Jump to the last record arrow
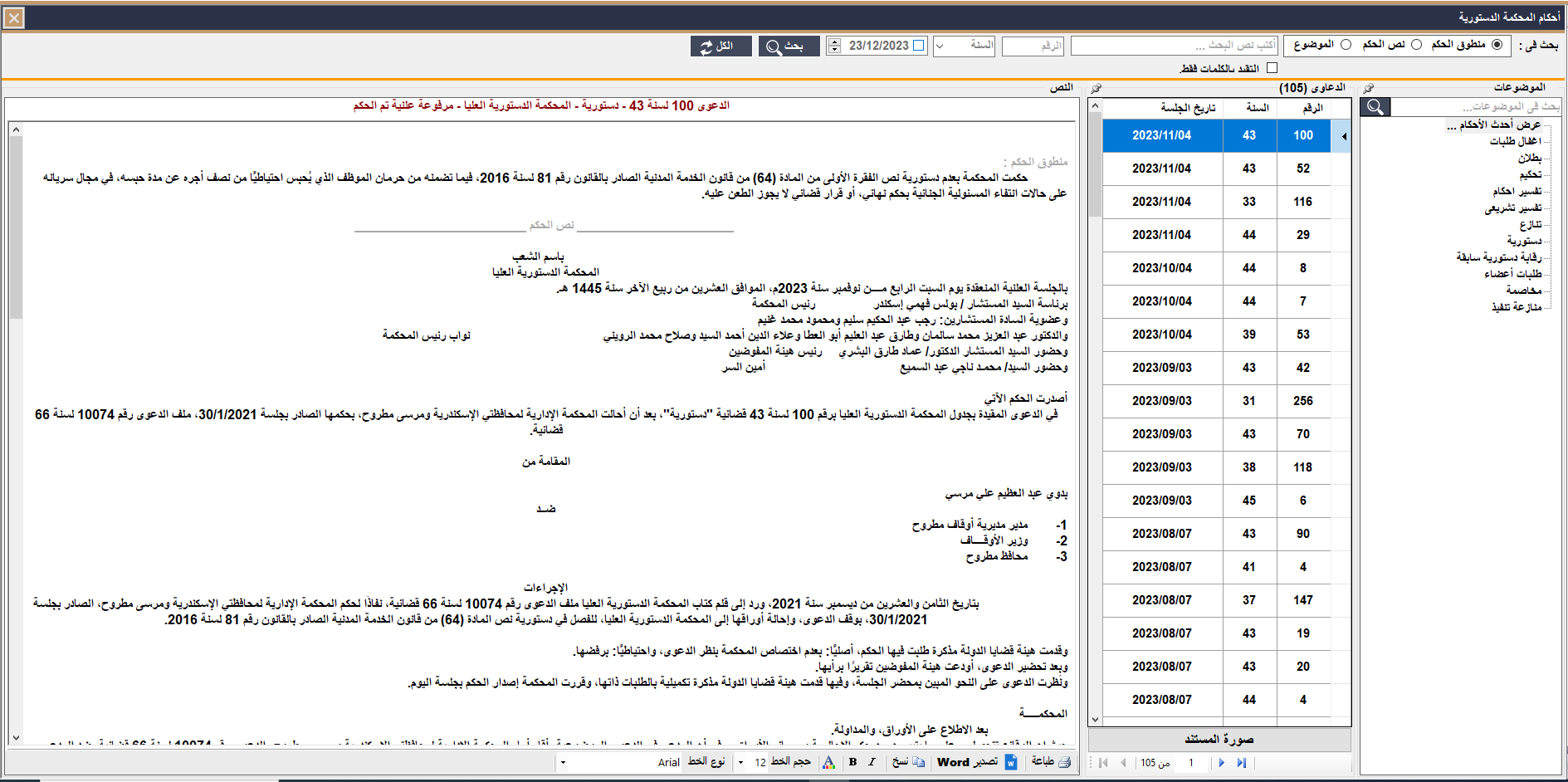1568x782 pixels. point(1241,763)
